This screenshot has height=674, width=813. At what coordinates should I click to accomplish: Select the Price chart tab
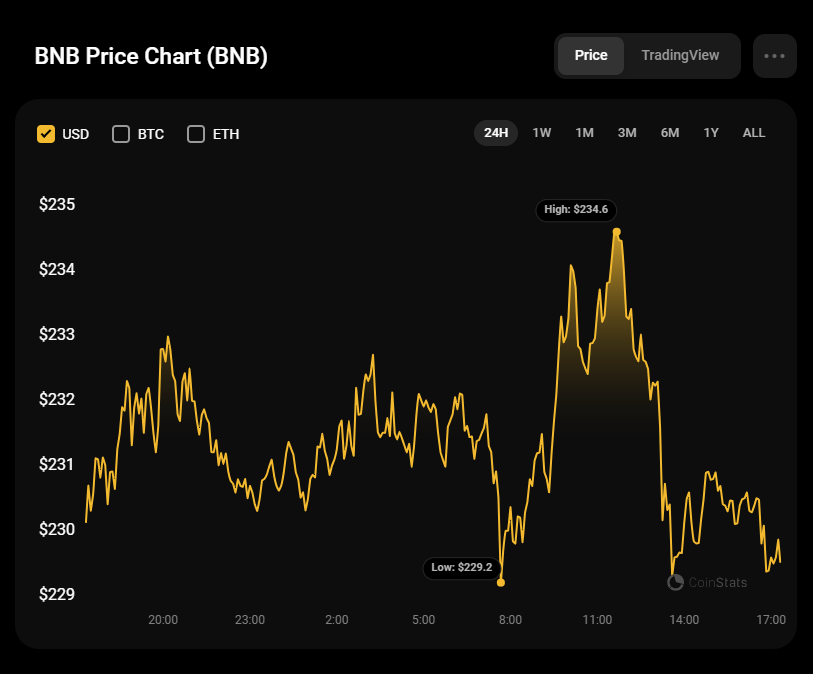[591, 56]
